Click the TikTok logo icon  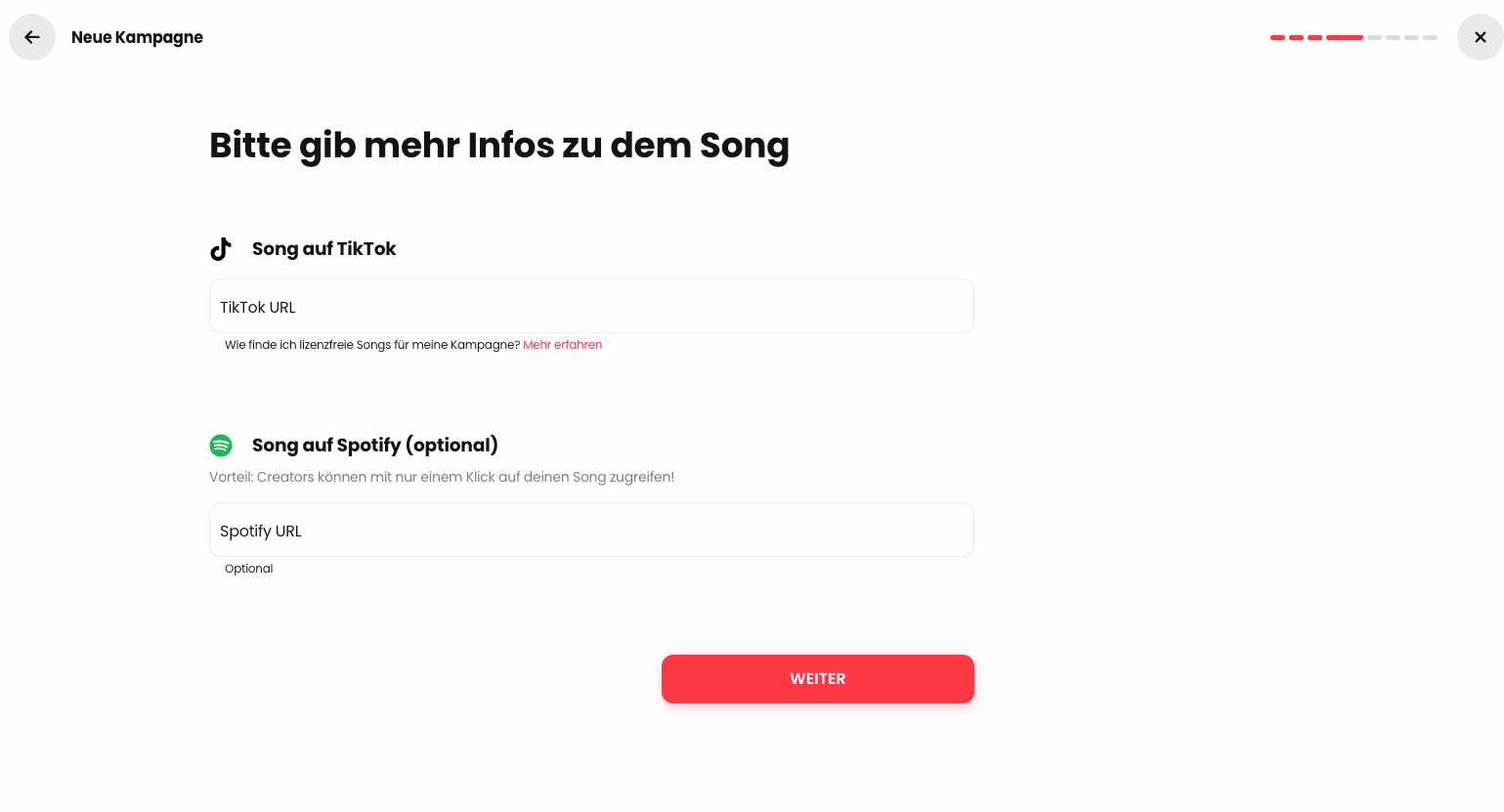tap(221, 249)
